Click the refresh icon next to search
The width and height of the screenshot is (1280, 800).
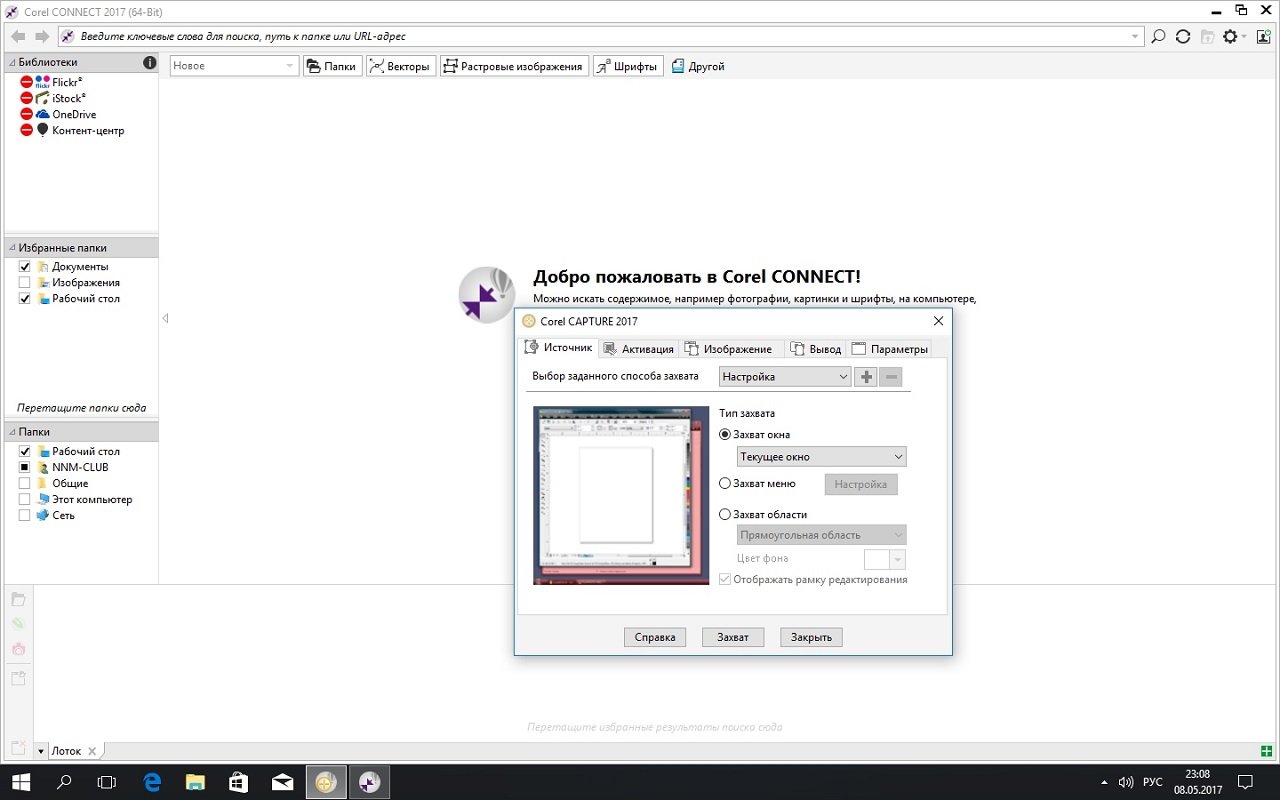click(1183, 37)
